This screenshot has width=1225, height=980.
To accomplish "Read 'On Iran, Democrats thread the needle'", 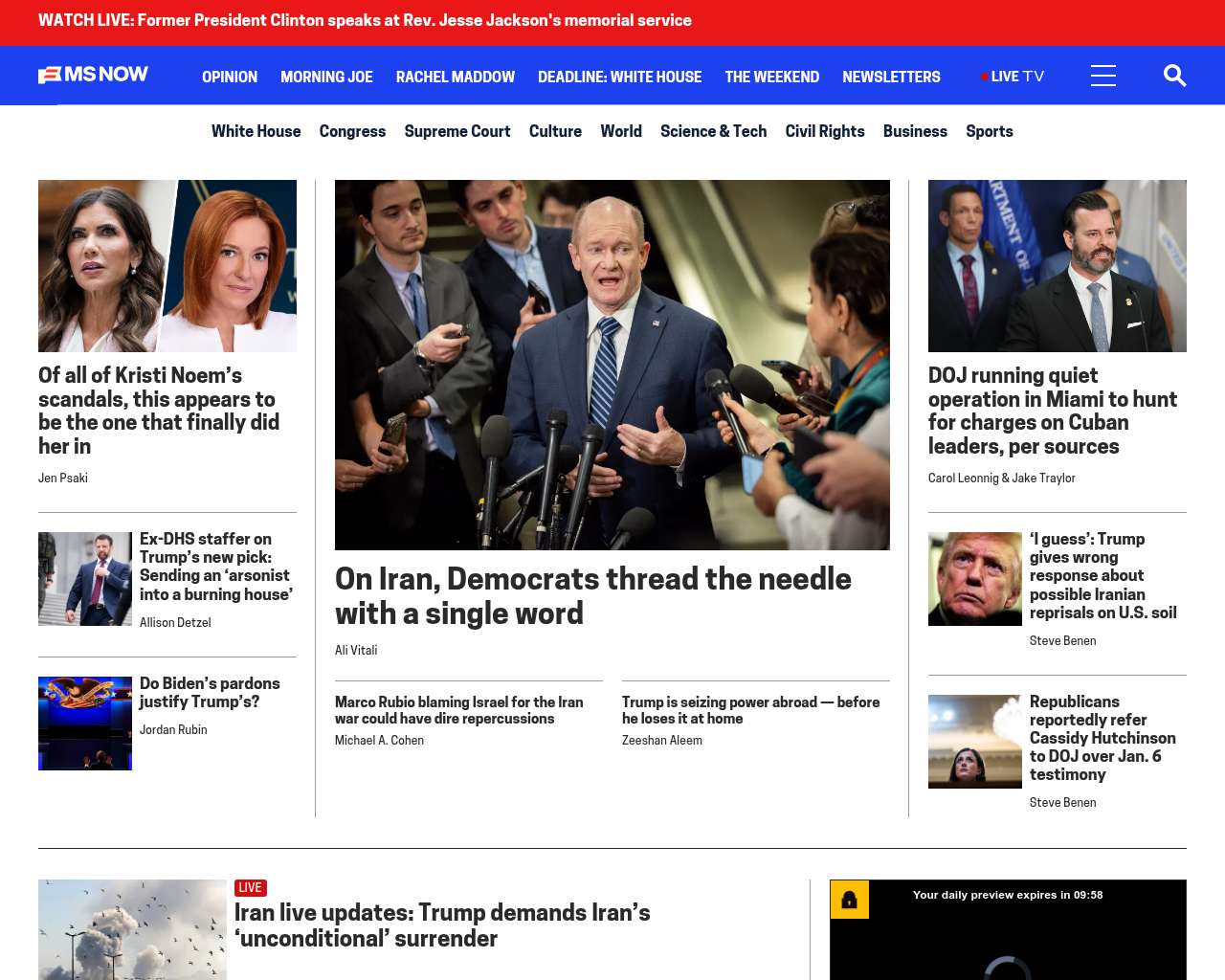I will tap(593, 596).
